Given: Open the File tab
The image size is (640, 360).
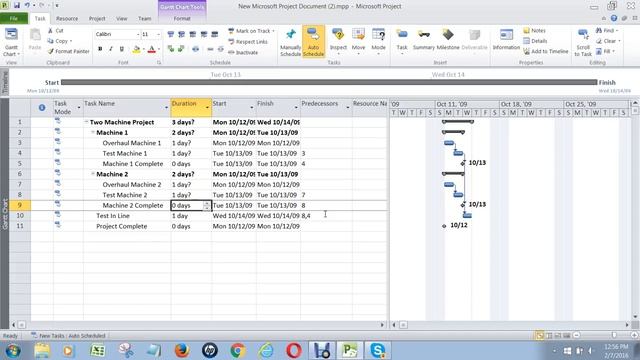Looking at the screenshot, I should 14,18.
